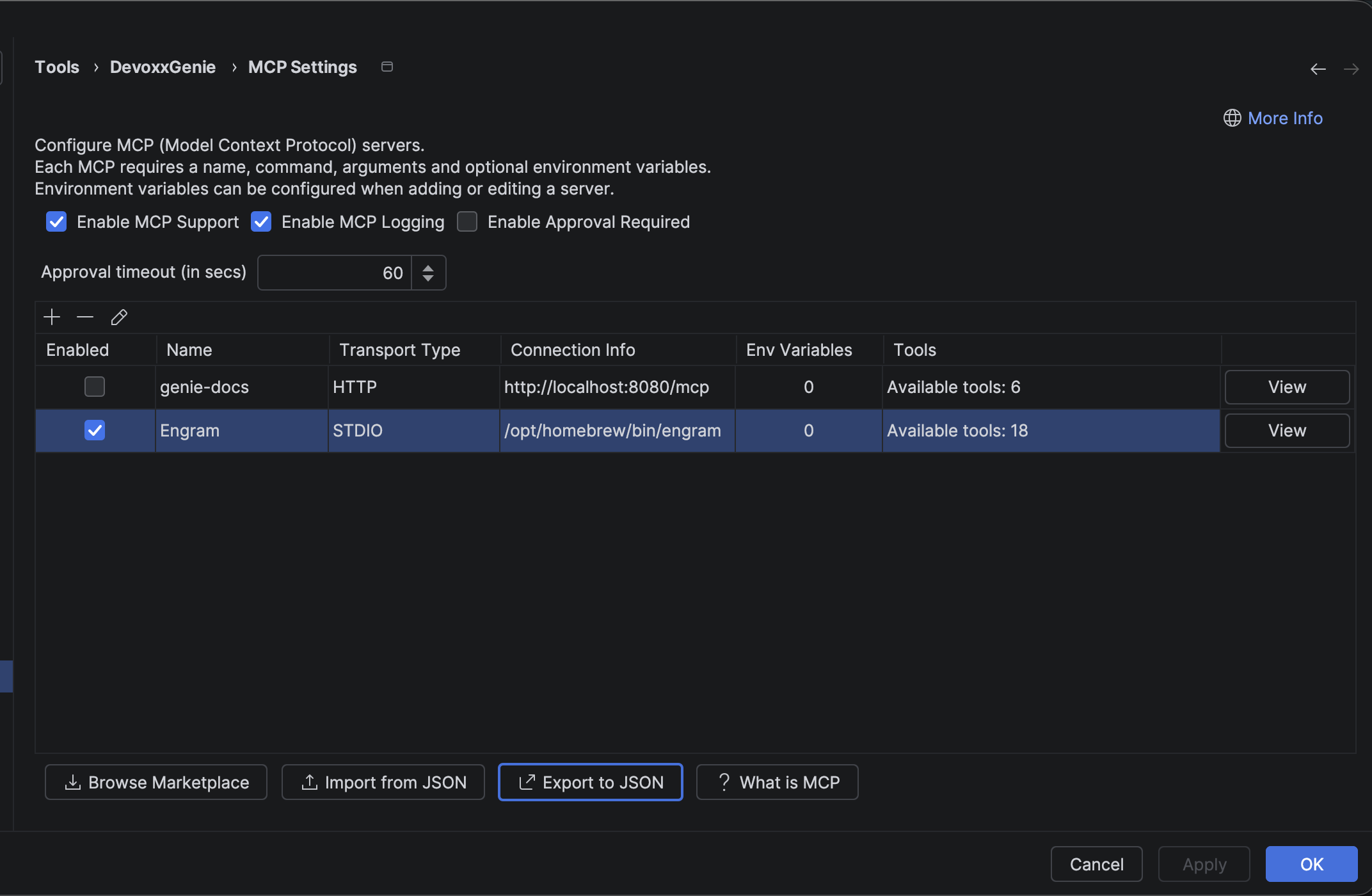The height and width of the screenshot is (896, 1372).
Task: Click the small window icon beside MCP Settings
Action: 387,67
